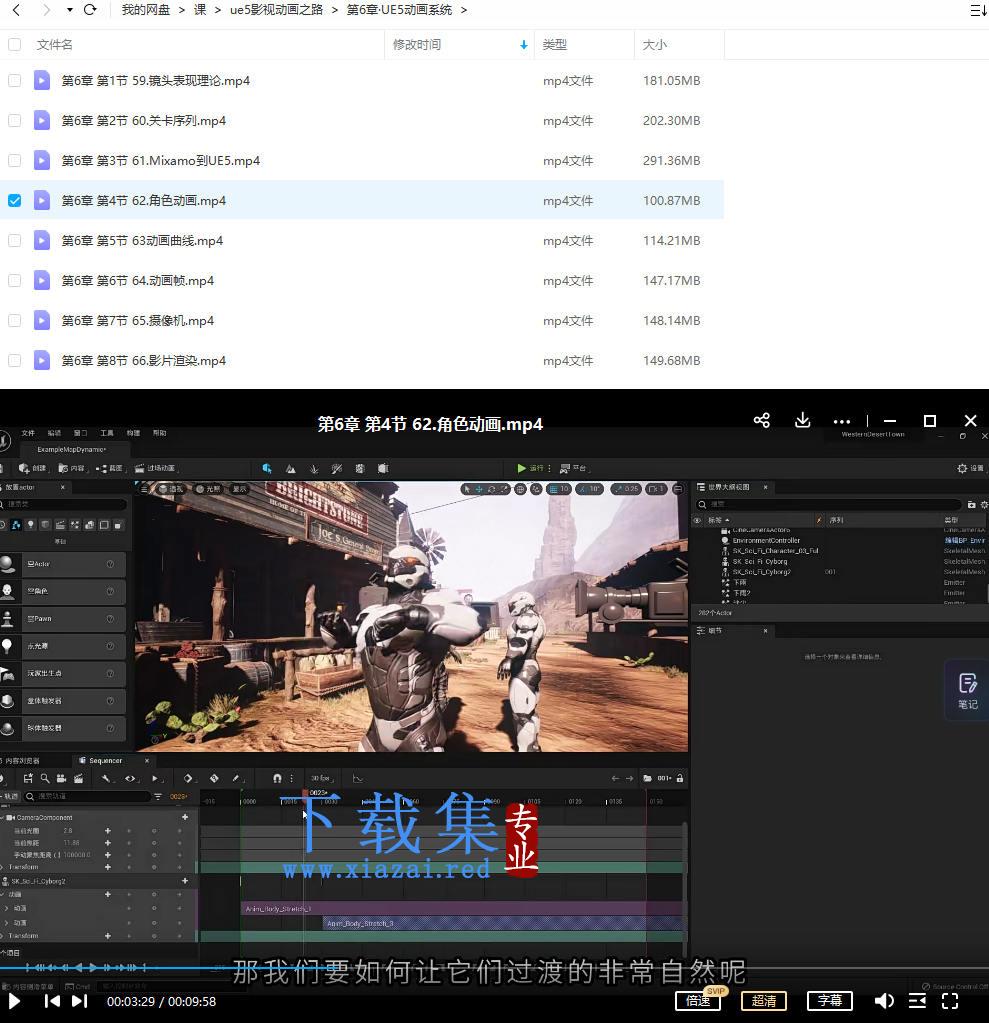Share the playing video

point(761,420)
